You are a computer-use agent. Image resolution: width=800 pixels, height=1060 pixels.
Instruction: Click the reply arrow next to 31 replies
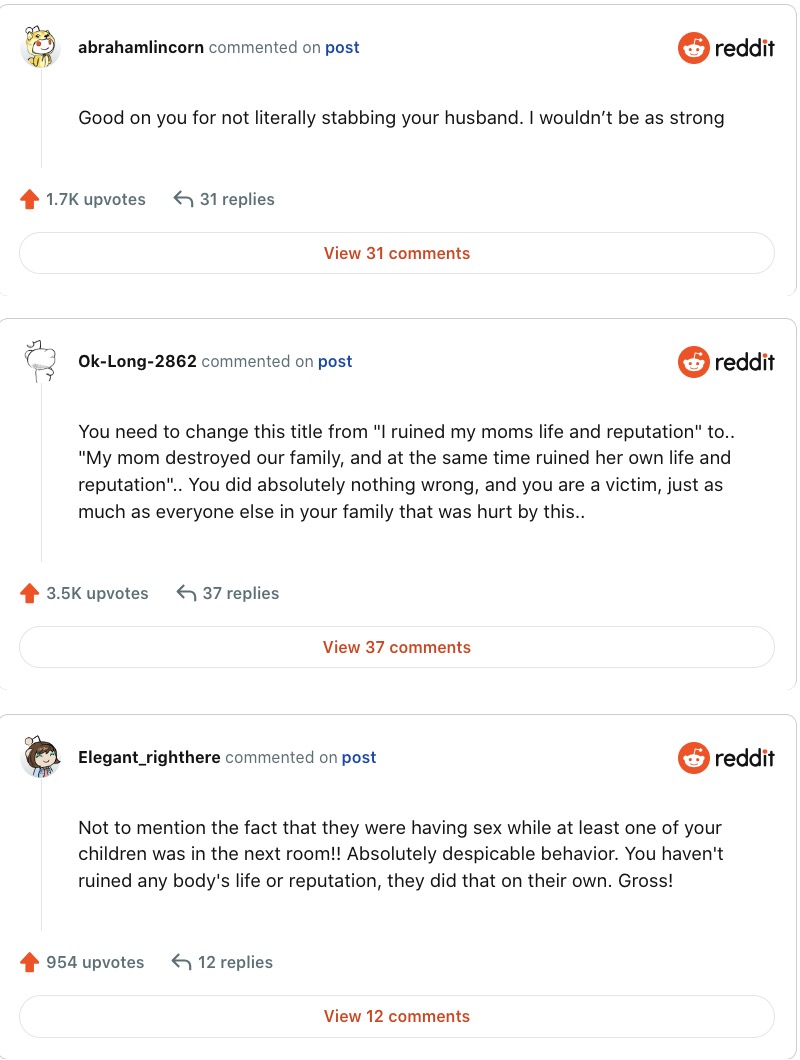pos(183,199)
